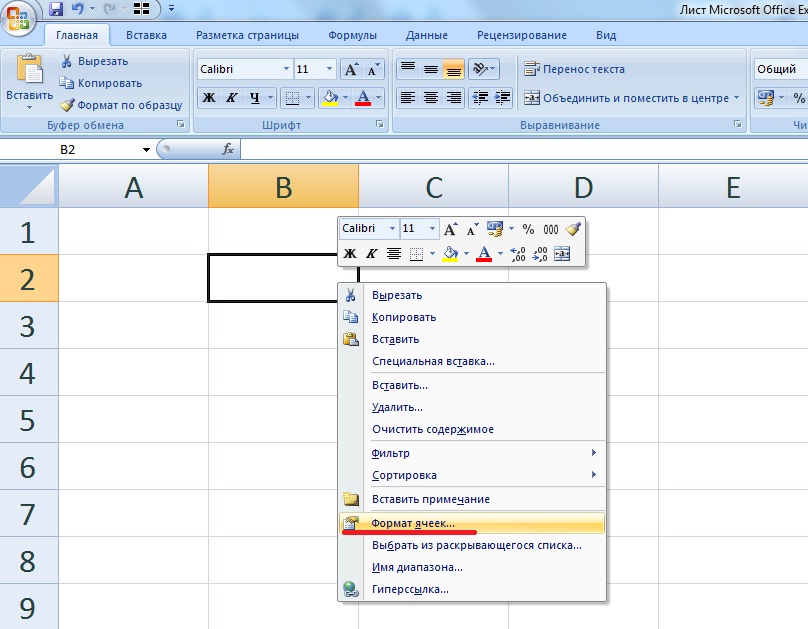808x629 pixels.
Task: Cut selection with ribbon Вырезать
Action: point(95,61)
